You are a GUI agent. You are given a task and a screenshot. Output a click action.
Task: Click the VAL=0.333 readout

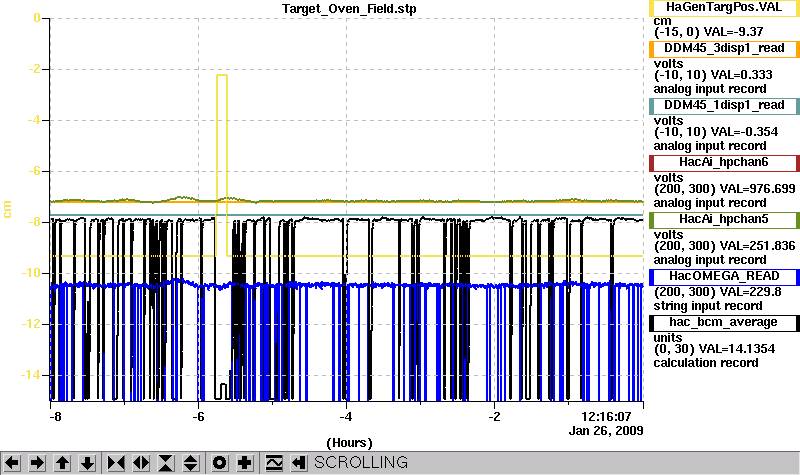click(741, 75)
